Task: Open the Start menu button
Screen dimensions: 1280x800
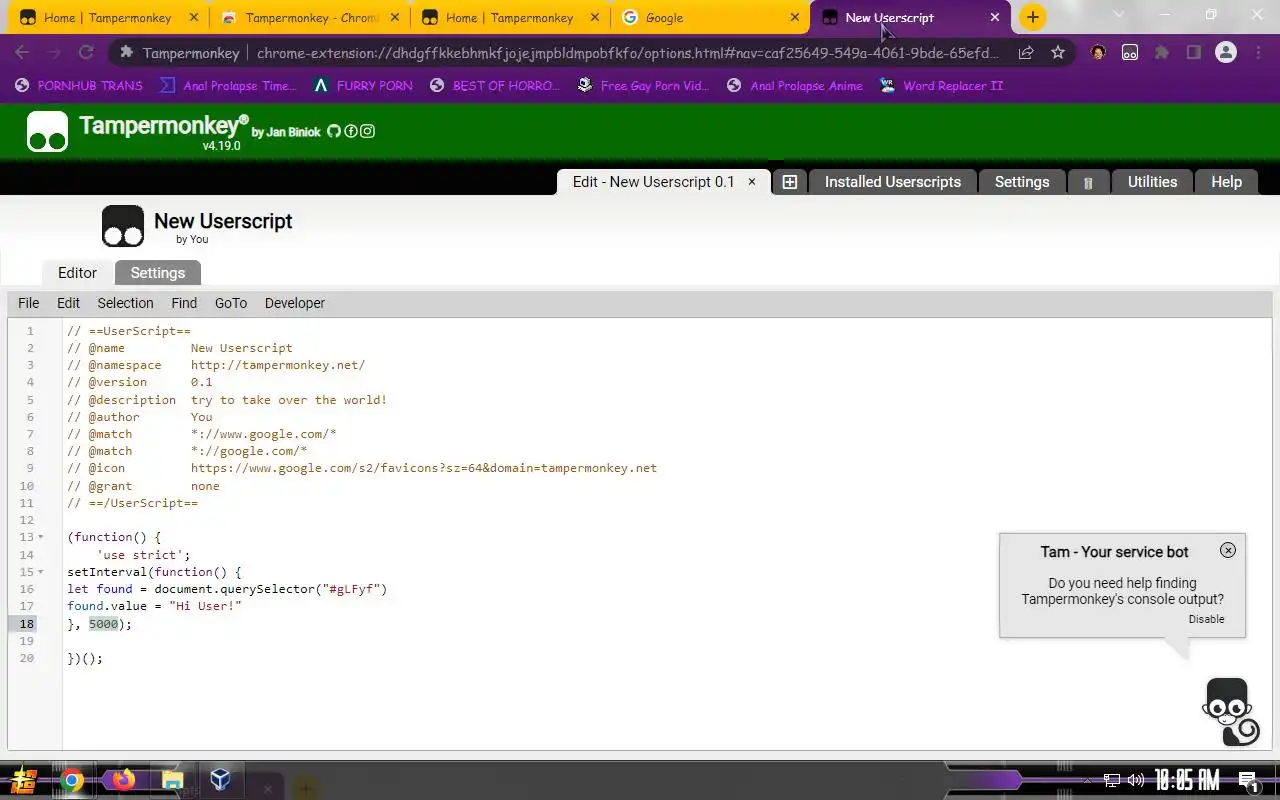Action: 24,780
